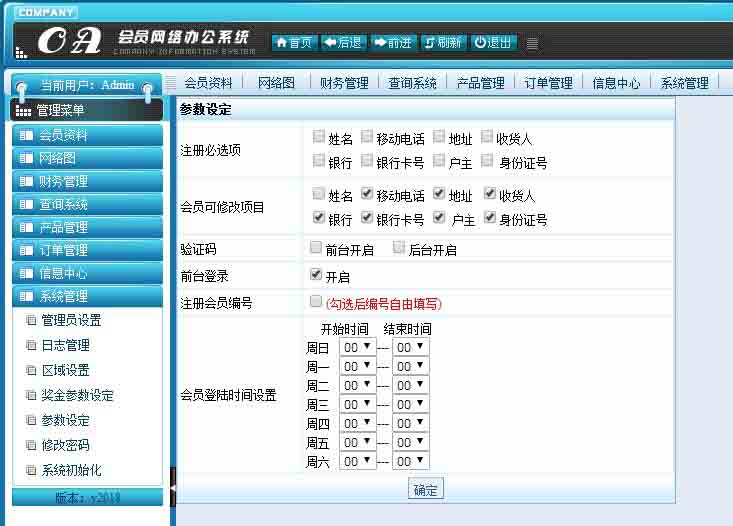Screen dimensions: 733x526
Task: Open the 周三 end time dropdown
Action: [x=410, y=405]
